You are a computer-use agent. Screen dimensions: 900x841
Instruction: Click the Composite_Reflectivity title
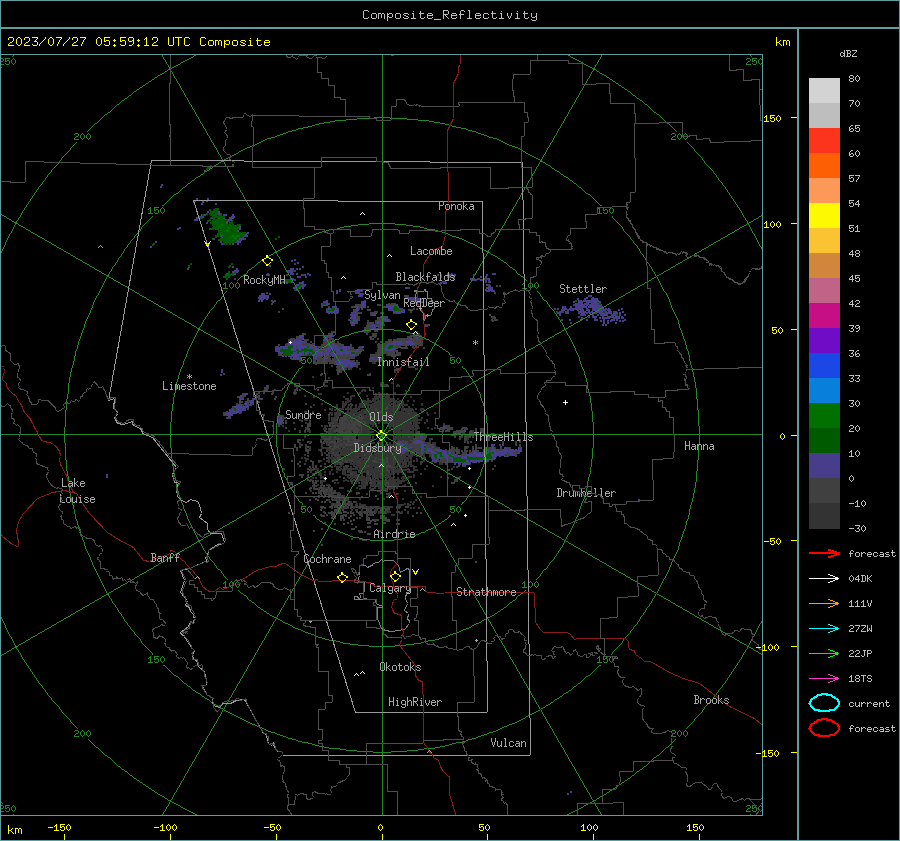click(x=450, y=15)
